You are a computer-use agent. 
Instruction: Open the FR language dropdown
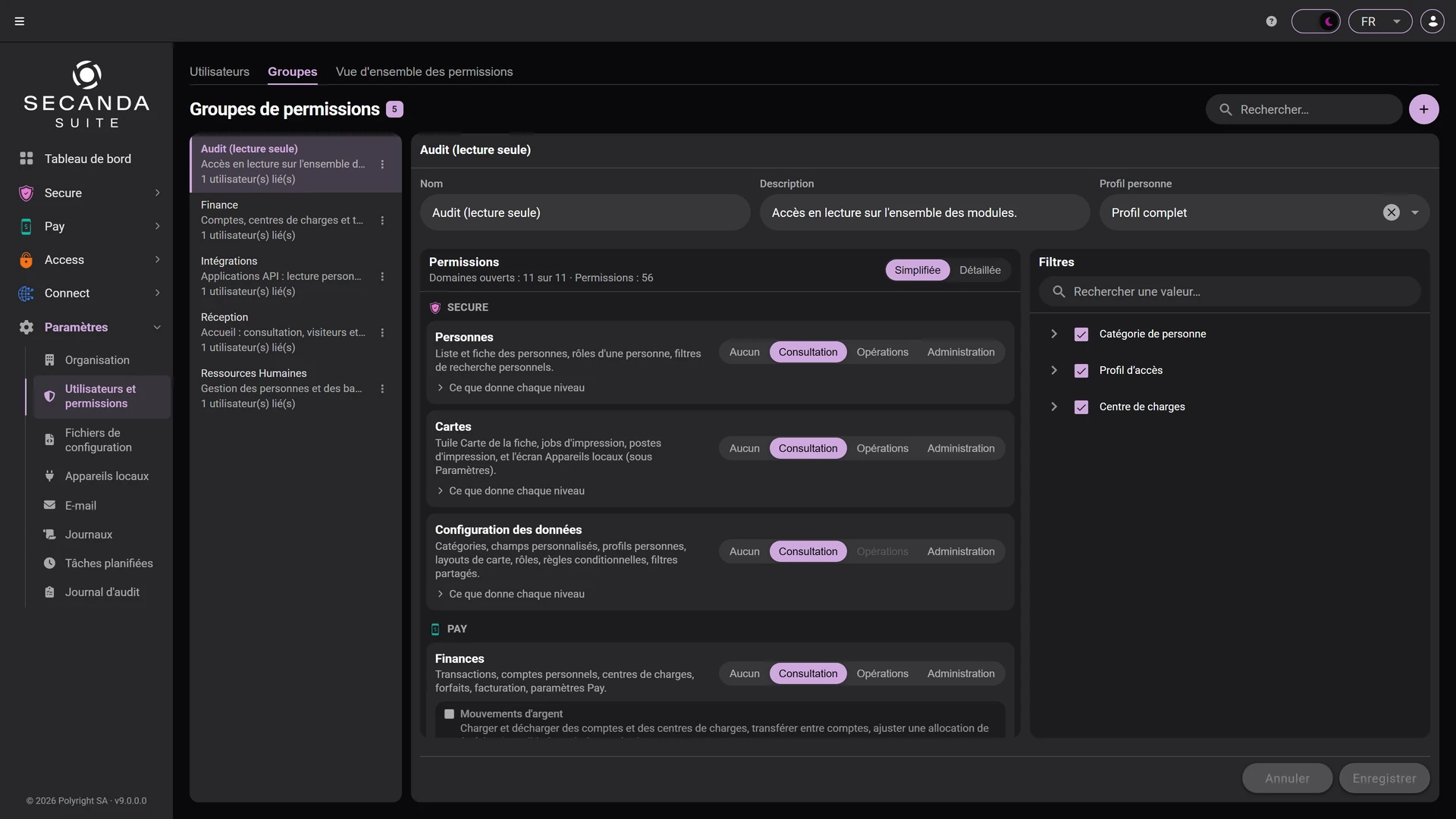pyautogui.click(x=1380, y=21)
